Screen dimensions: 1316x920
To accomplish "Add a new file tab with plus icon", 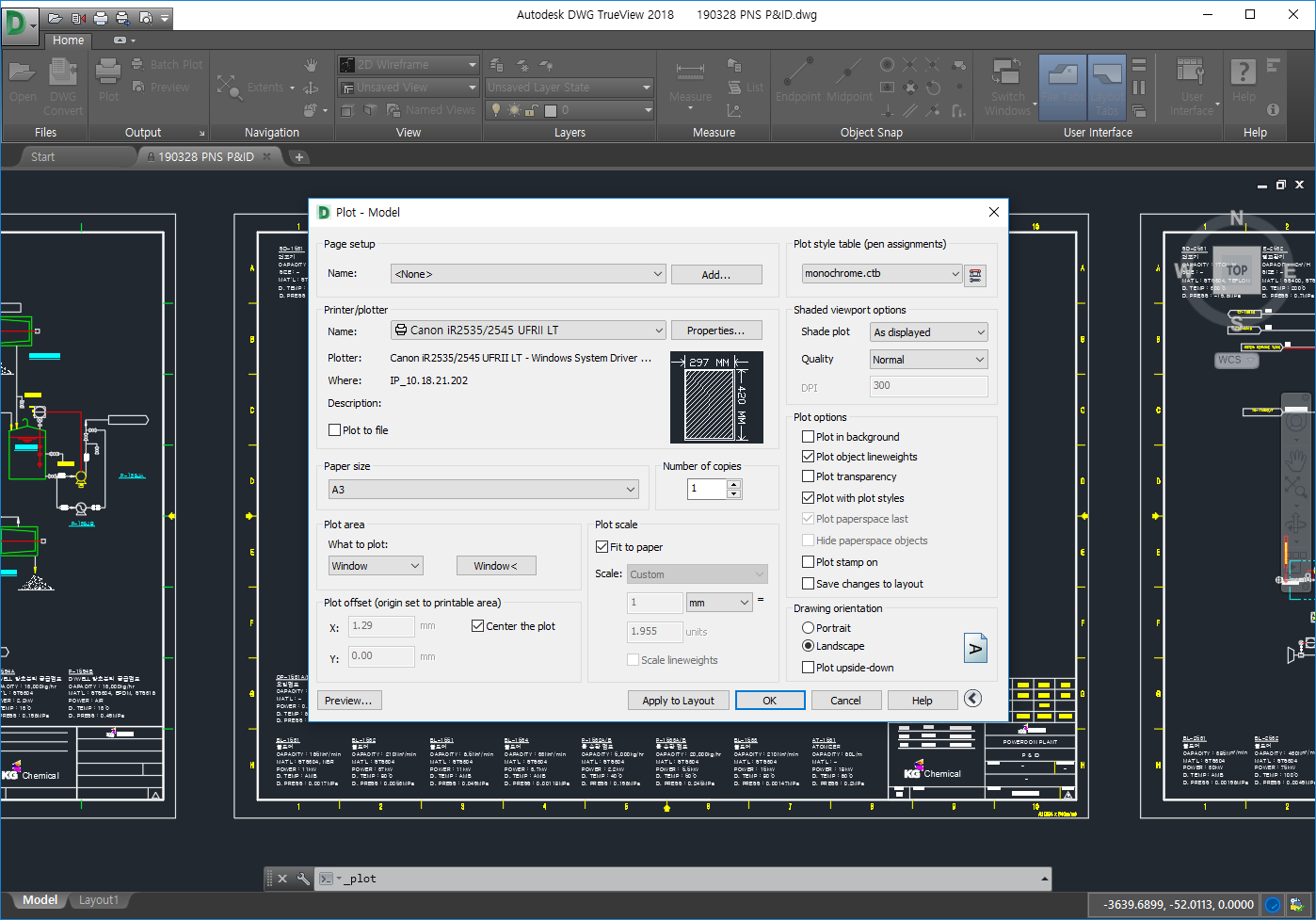I will [298, 157].
